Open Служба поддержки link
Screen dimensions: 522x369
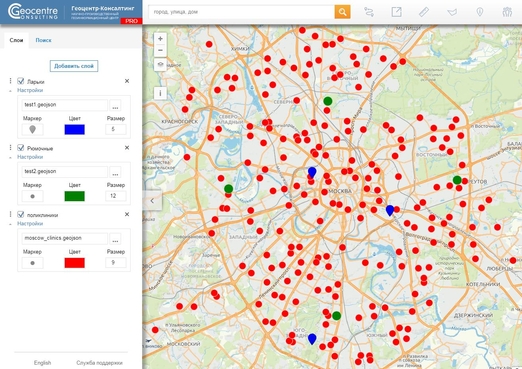click(x=99, y=363)
